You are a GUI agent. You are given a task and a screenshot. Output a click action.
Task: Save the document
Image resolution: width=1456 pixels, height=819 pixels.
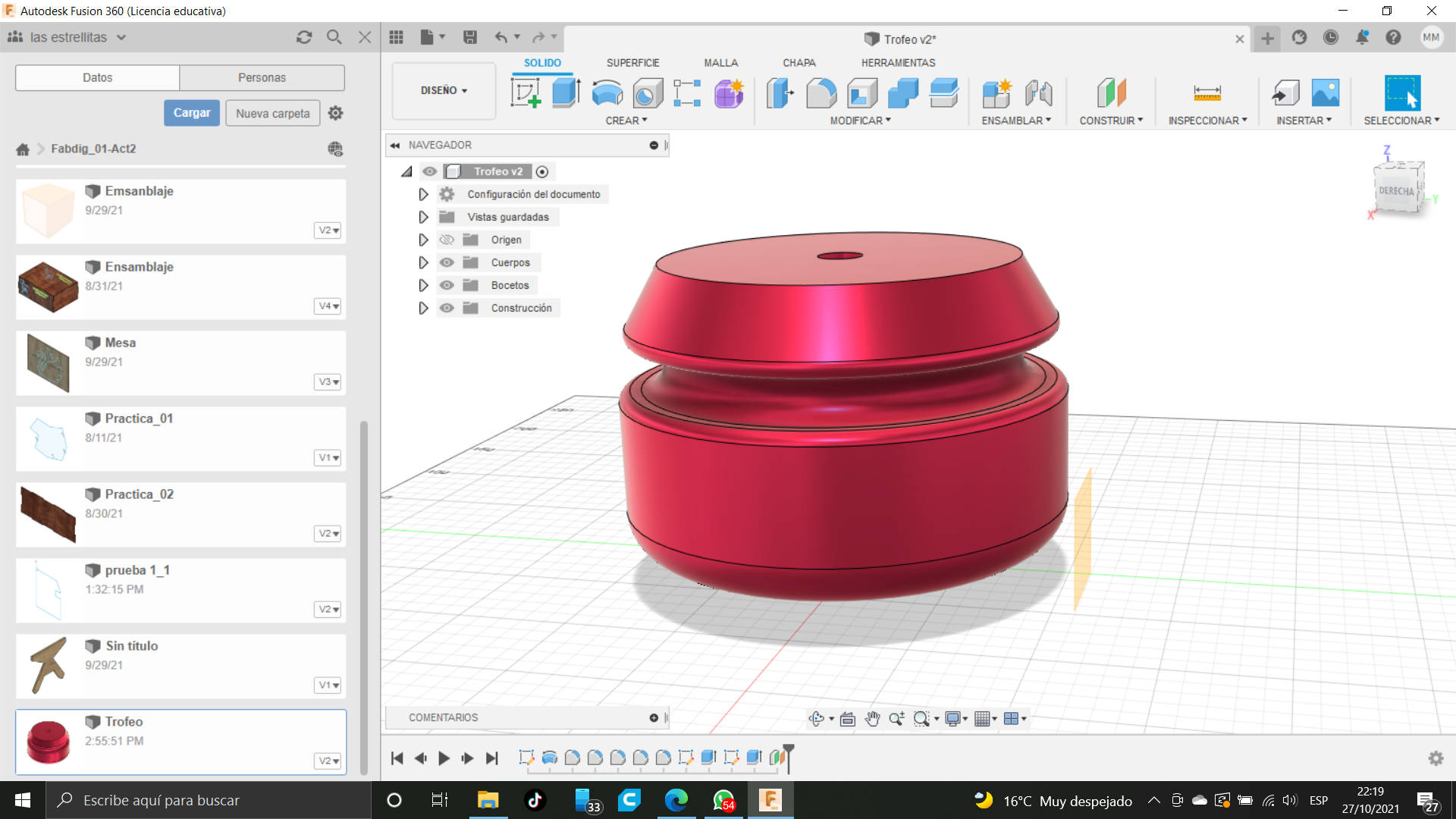coord(470,37)
